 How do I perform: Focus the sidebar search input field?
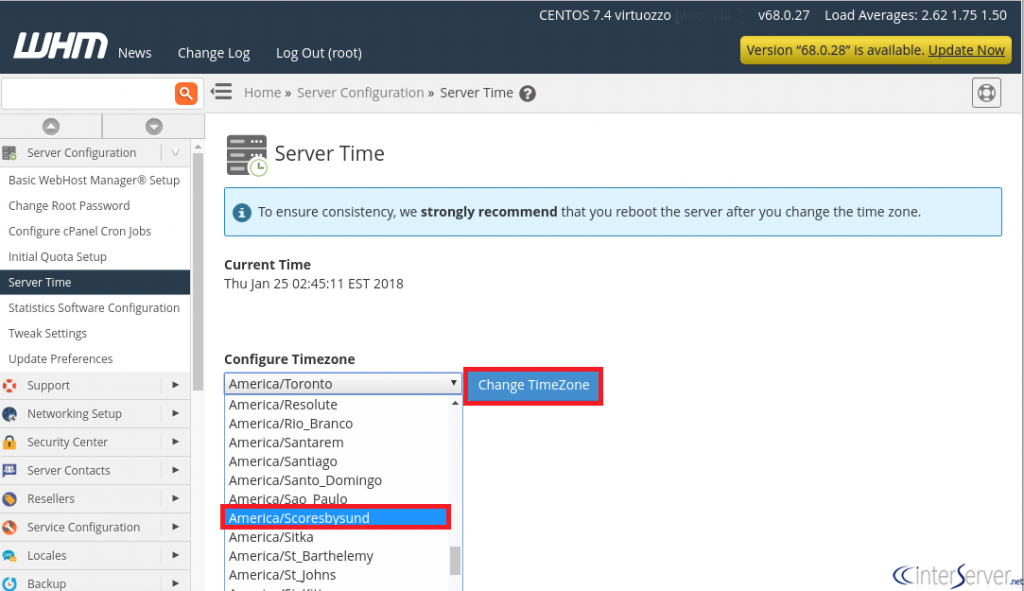pyautogui.click(x=88, y=93)
